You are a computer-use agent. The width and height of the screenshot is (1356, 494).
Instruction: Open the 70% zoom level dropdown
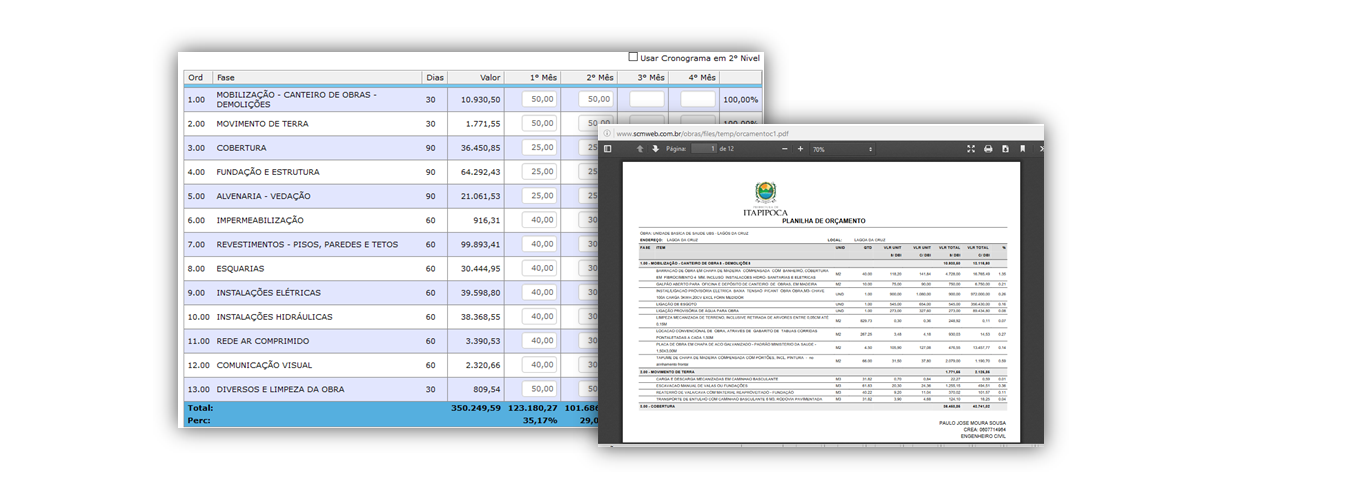point(843,149)
